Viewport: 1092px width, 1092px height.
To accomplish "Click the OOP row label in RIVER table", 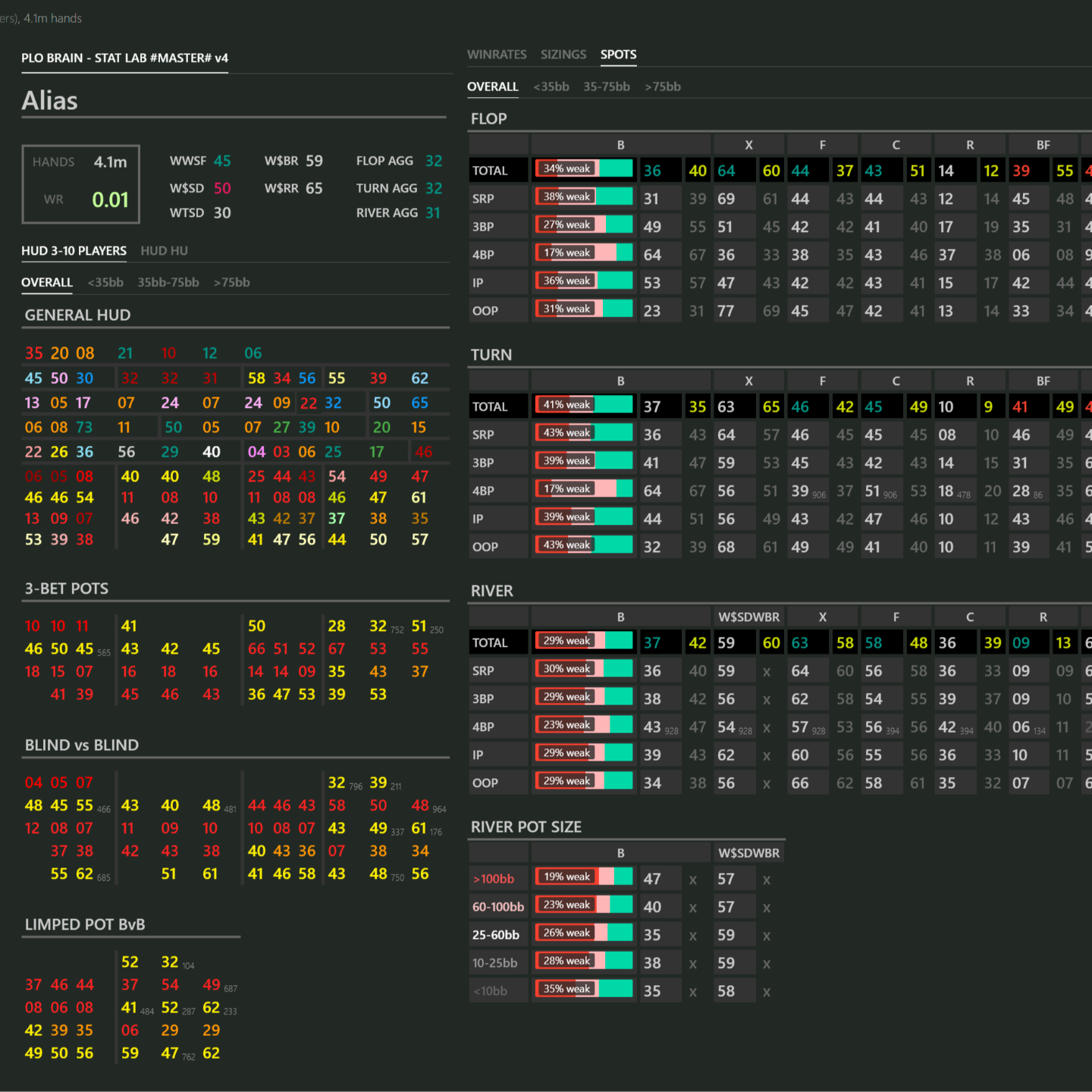I will pyautogui.click(x=485, y=783).
